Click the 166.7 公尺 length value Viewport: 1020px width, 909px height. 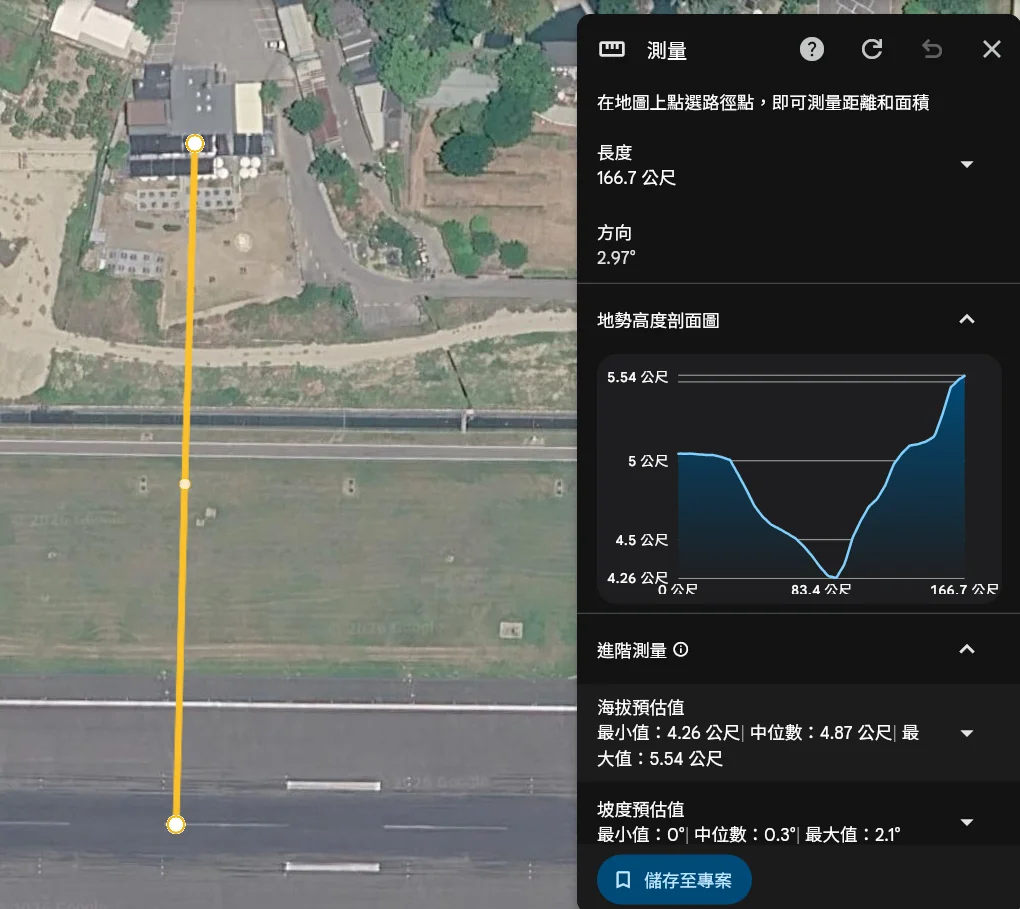tap(636, 178)
